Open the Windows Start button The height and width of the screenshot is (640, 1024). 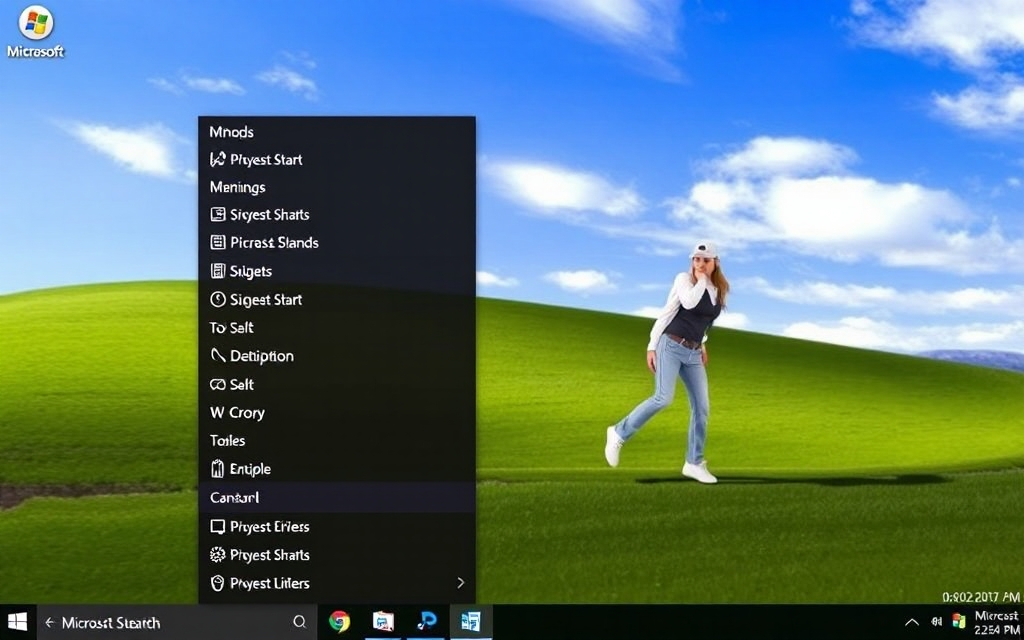point(17,622)
